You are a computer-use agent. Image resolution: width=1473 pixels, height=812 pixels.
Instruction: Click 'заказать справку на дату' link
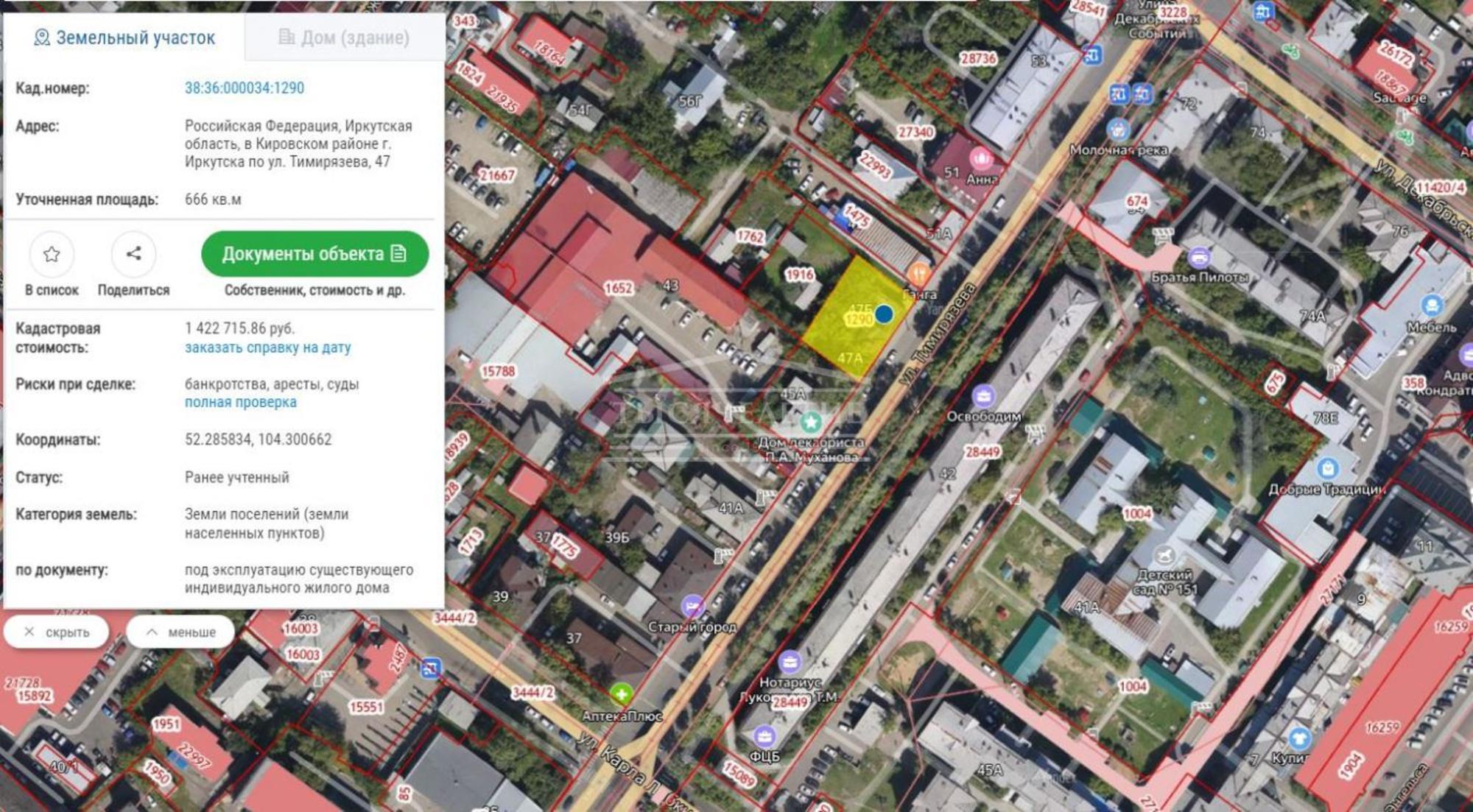click(267, 347)
